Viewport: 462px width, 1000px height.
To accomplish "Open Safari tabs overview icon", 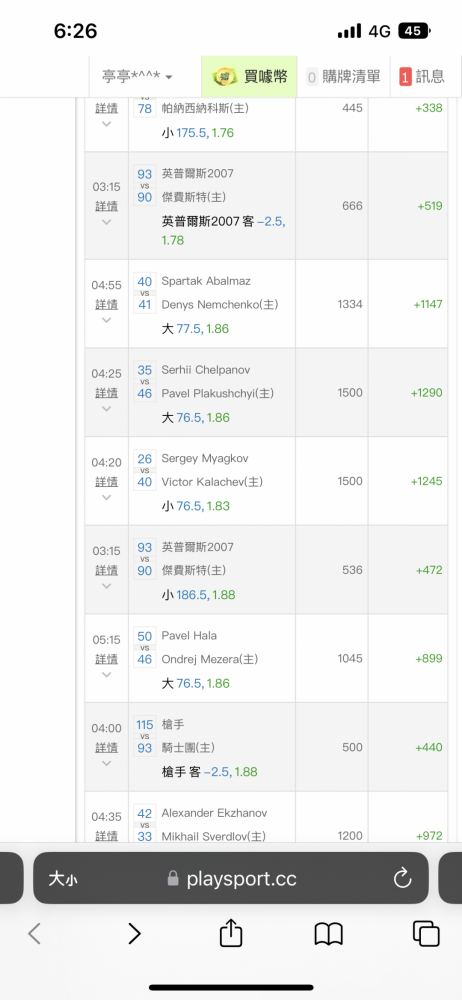I will 426,934.
